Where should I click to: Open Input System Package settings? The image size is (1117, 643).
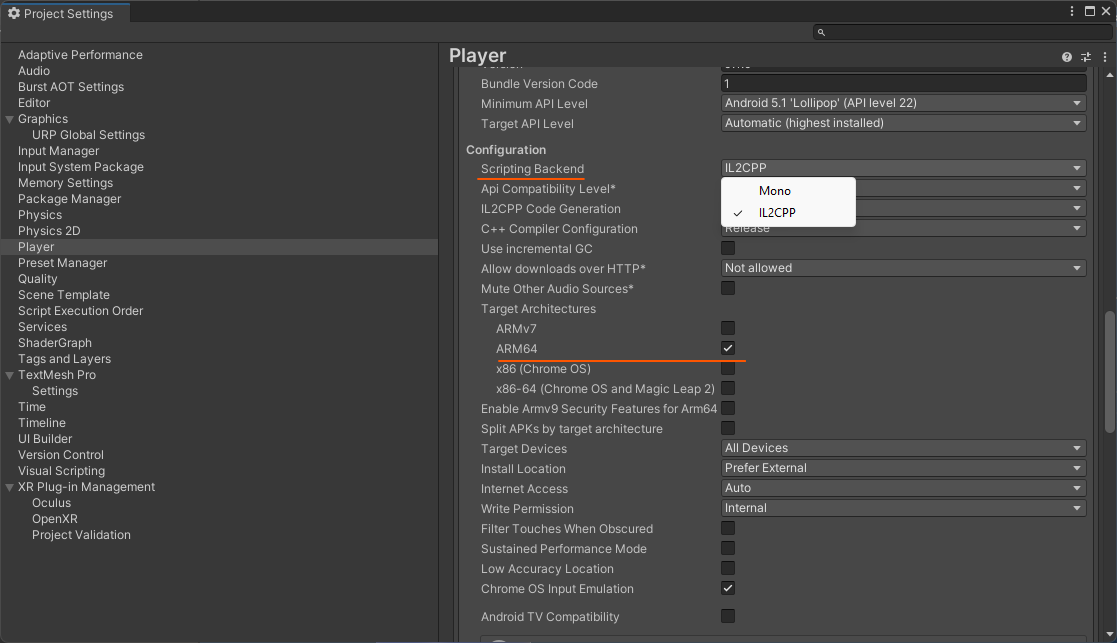[80, 167]
